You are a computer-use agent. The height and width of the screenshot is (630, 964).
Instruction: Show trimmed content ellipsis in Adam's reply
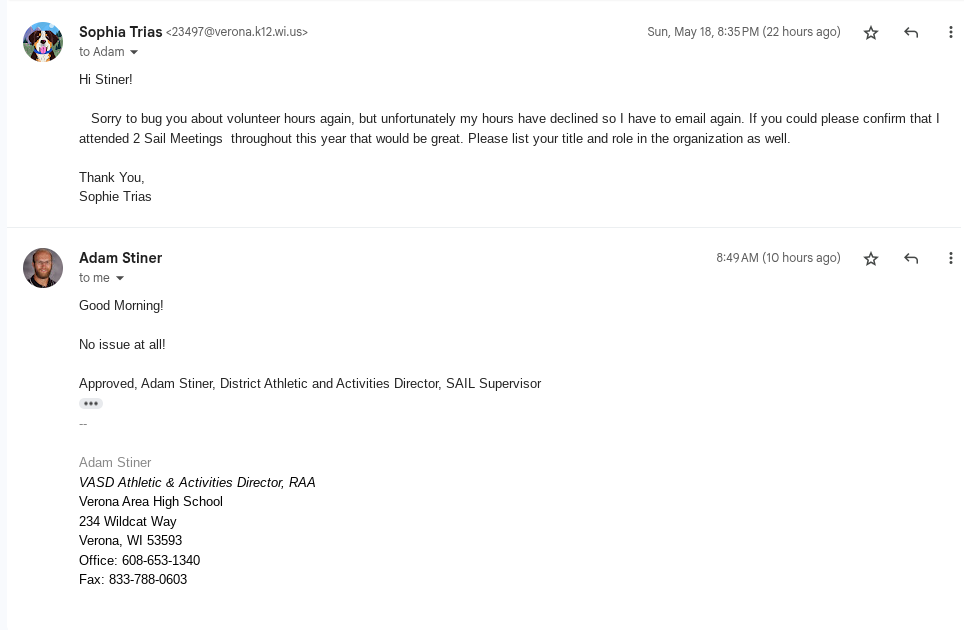tap(91, 404)
